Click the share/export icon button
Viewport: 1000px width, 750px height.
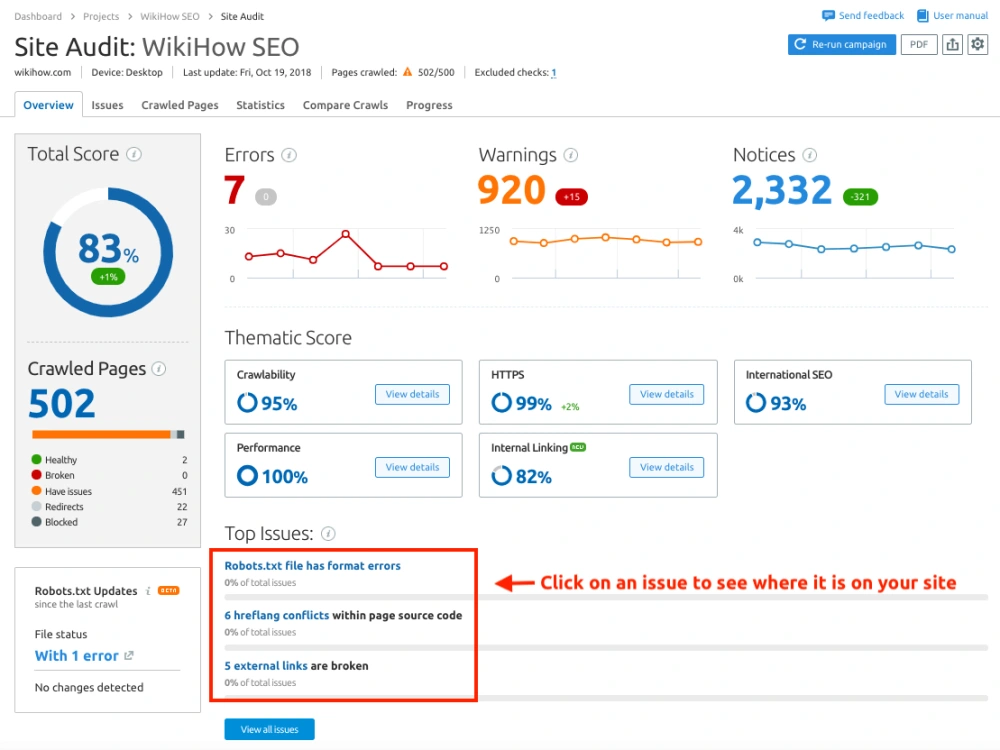952,45
